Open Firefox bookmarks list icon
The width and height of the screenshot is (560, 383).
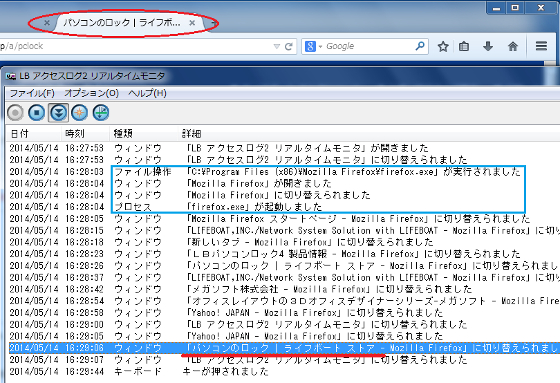(x=464, y=46)
